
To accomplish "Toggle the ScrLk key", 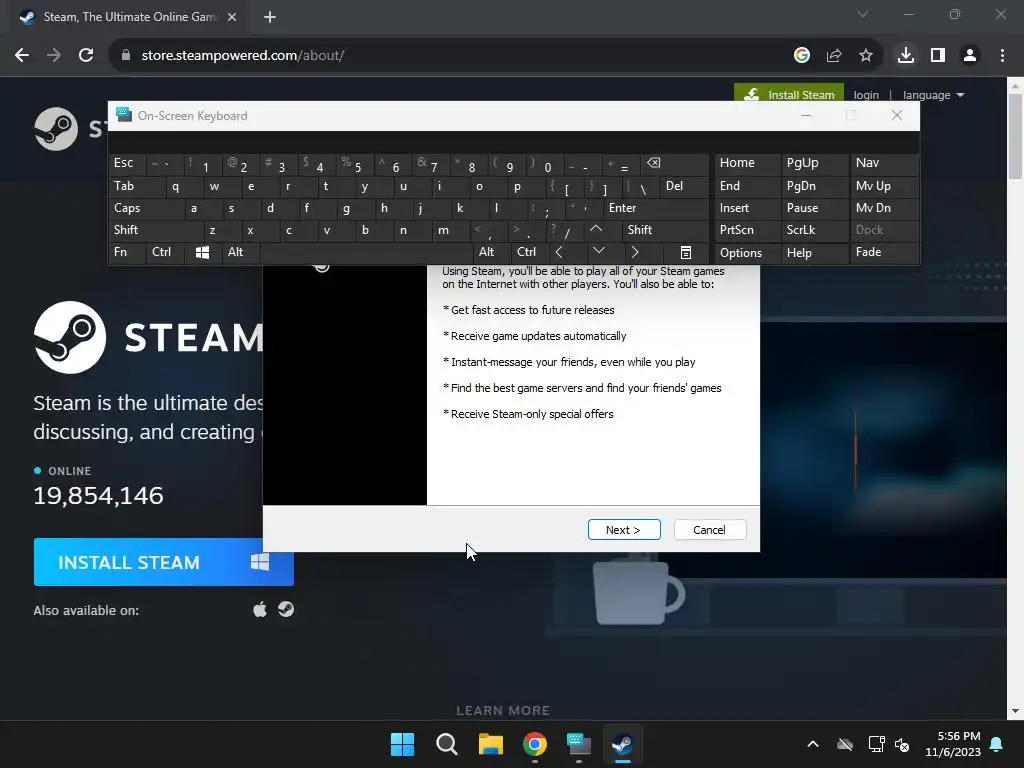I will [x=814, y=230].
